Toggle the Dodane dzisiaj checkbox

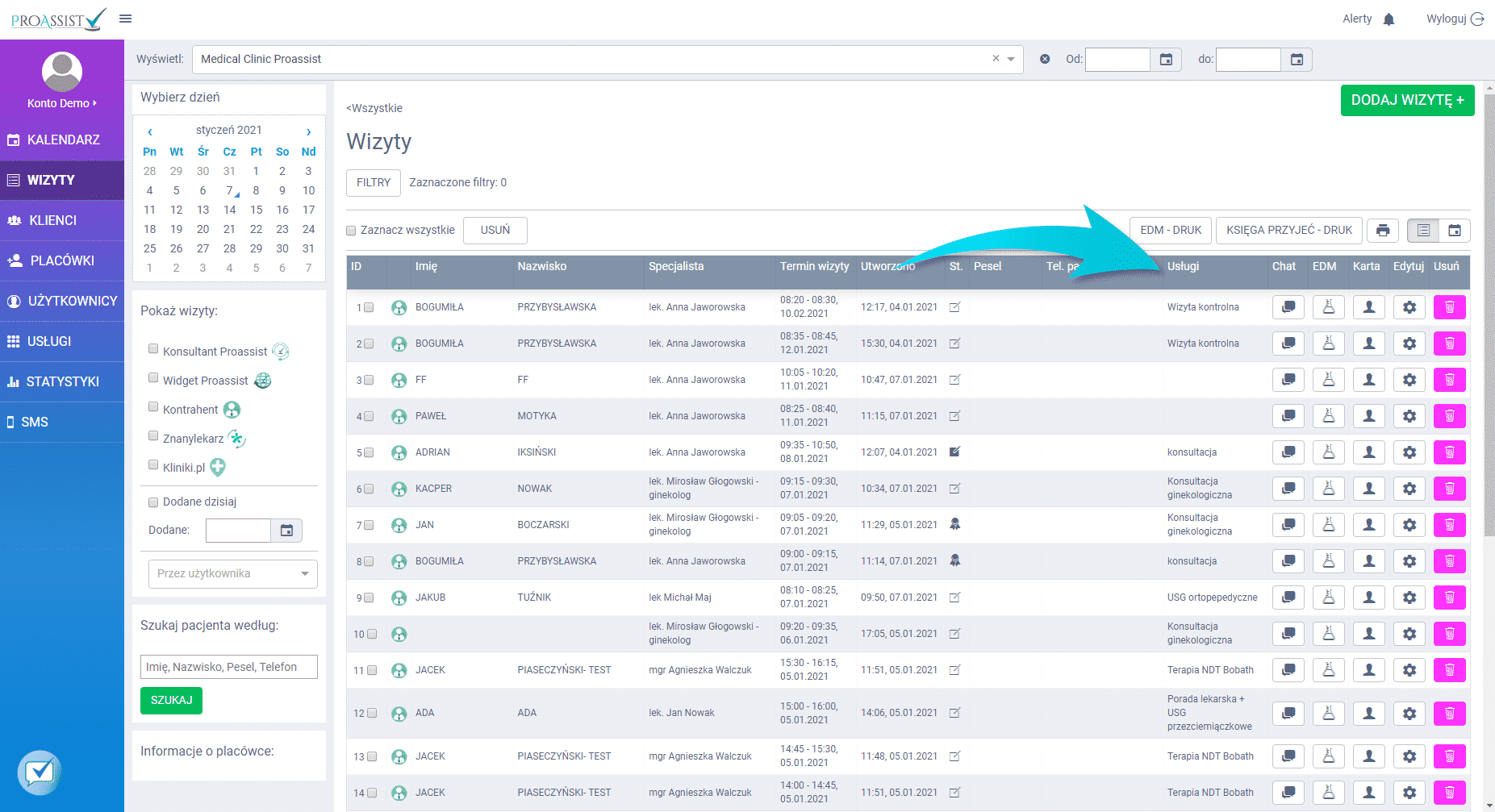pyautogui.click(x=153, y=502)
